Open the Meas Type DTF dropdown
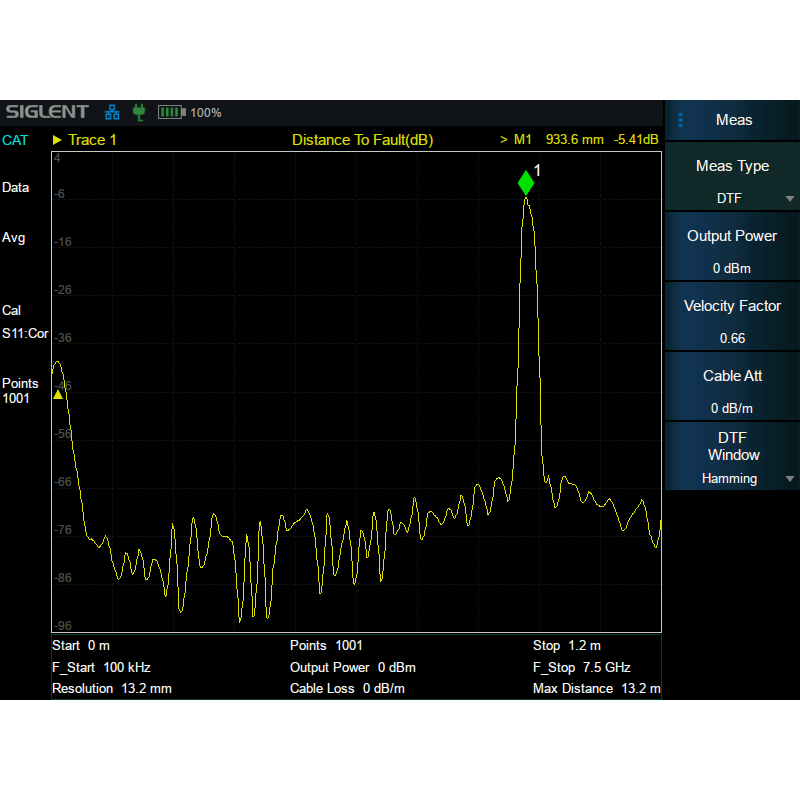This screenshot has width=800, height=800. point(732,181)
